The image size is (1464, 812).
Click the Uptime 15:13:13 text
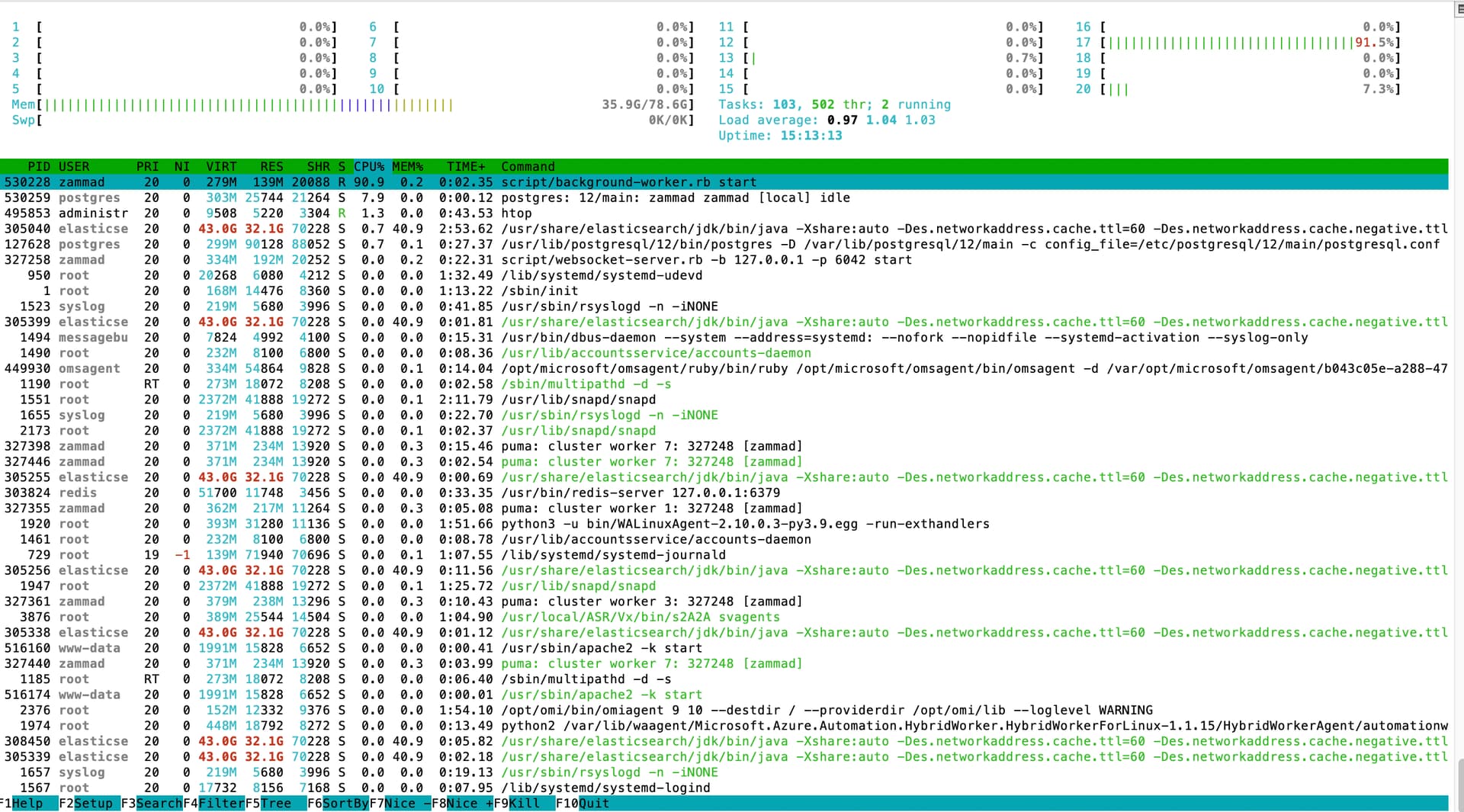780,136
